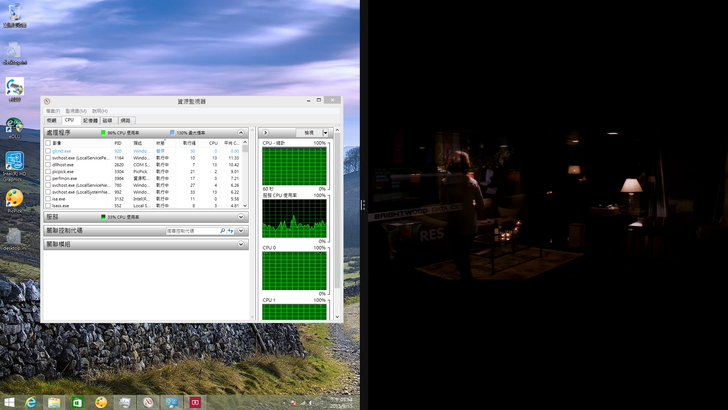Expand the 服務 section
The height and width of the screenshot is (410, 728).
click(241, 217)
